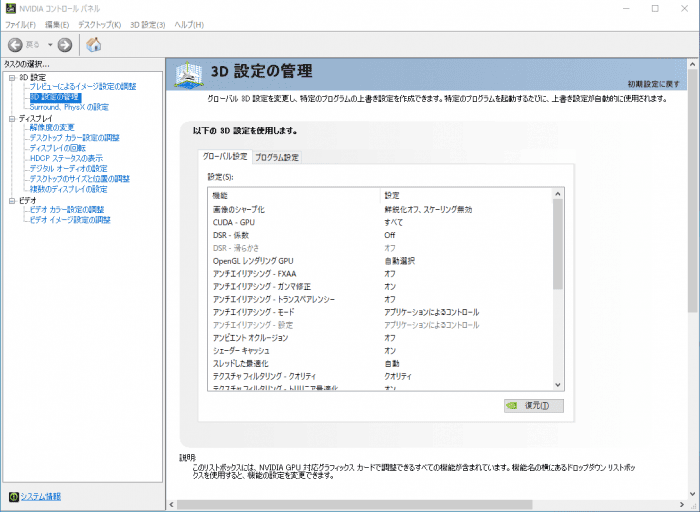This screenshot has width=700, height=512.
Task: Click the NVIDIA logo on 復元 button
Action: pyautogui.click(x=512, y=406)
